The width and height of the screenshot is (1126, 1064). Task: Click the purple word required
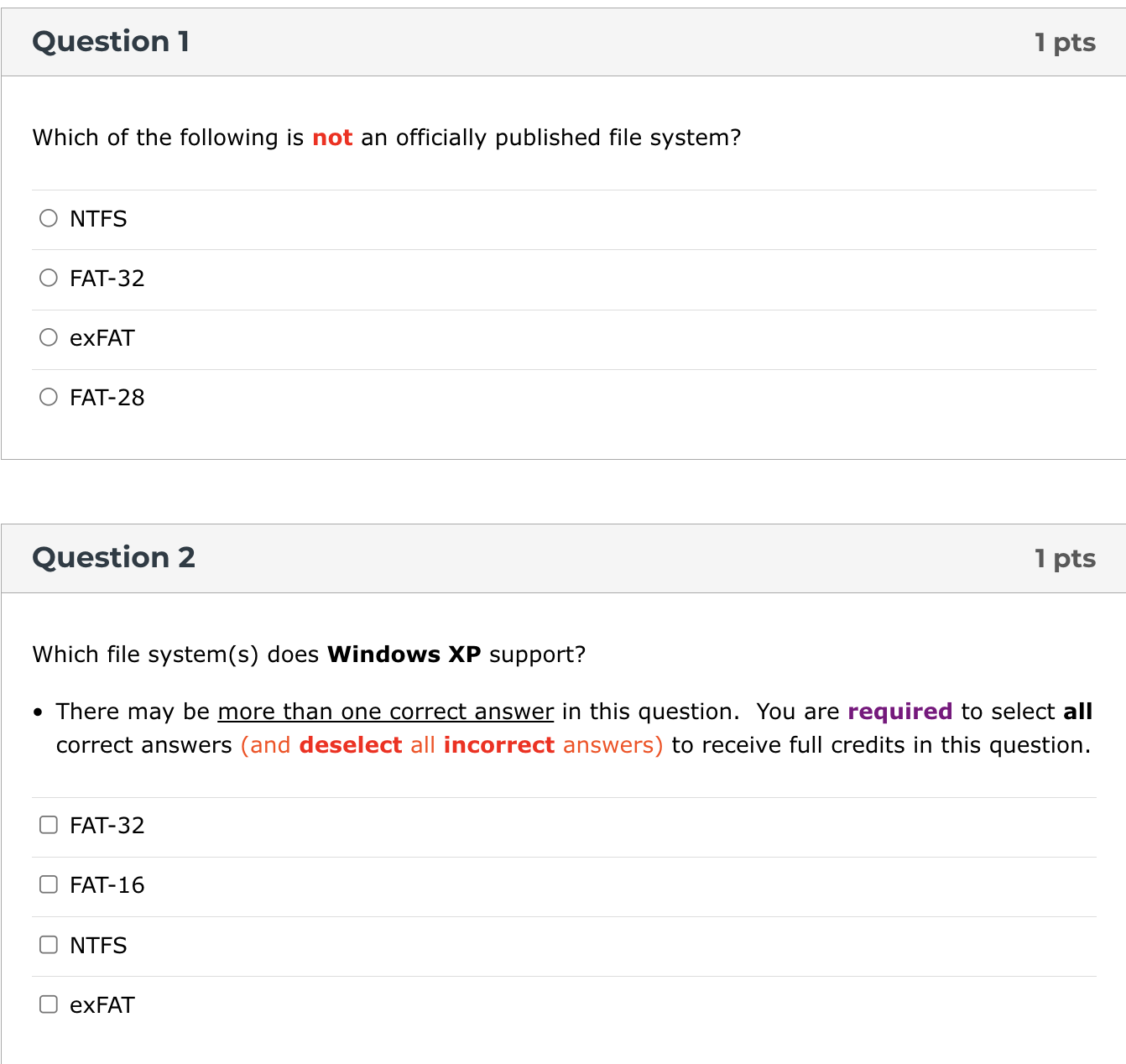coord(899,712)
